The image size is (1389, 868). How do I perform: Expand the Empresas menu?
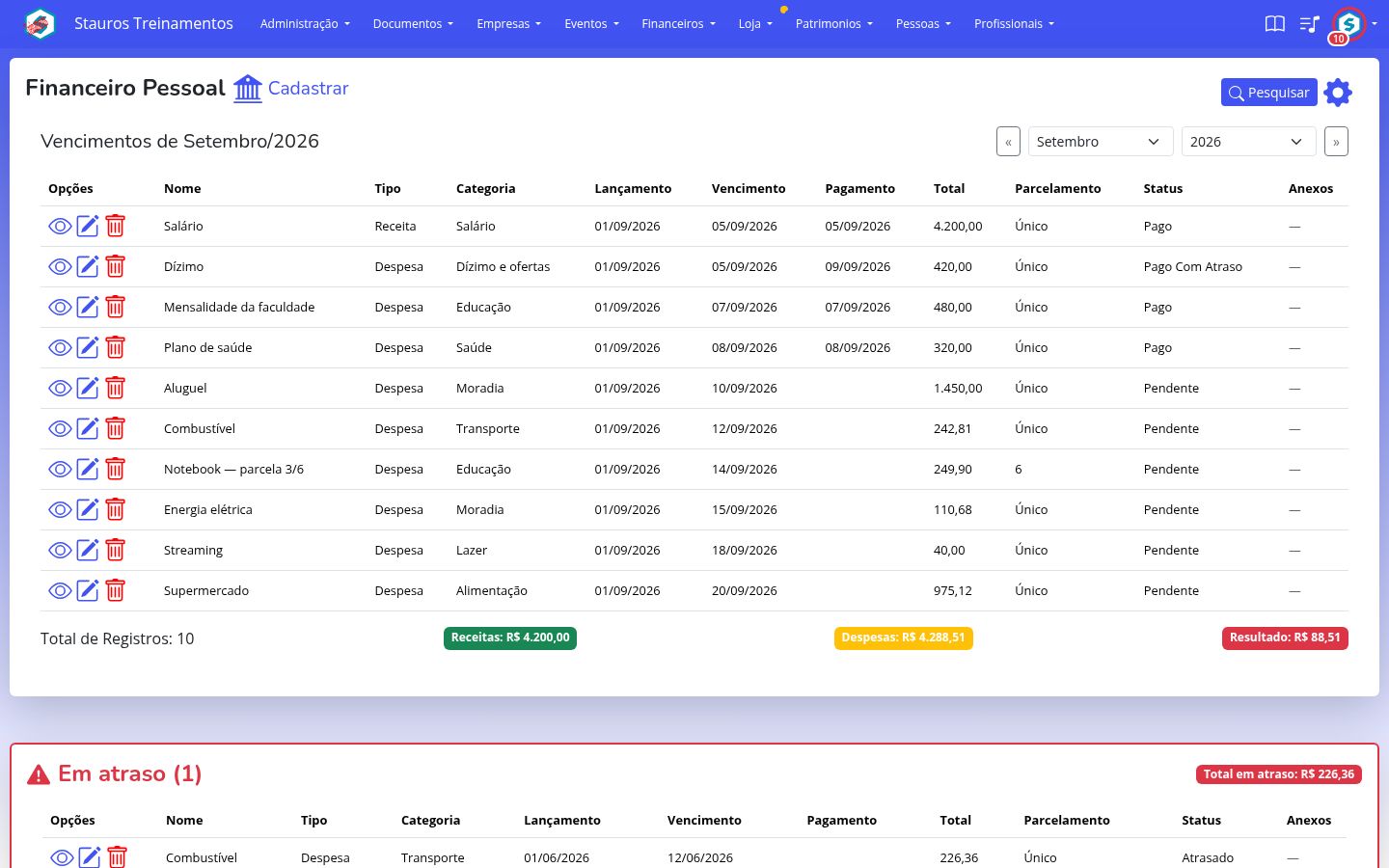click(x=508, y=24)
